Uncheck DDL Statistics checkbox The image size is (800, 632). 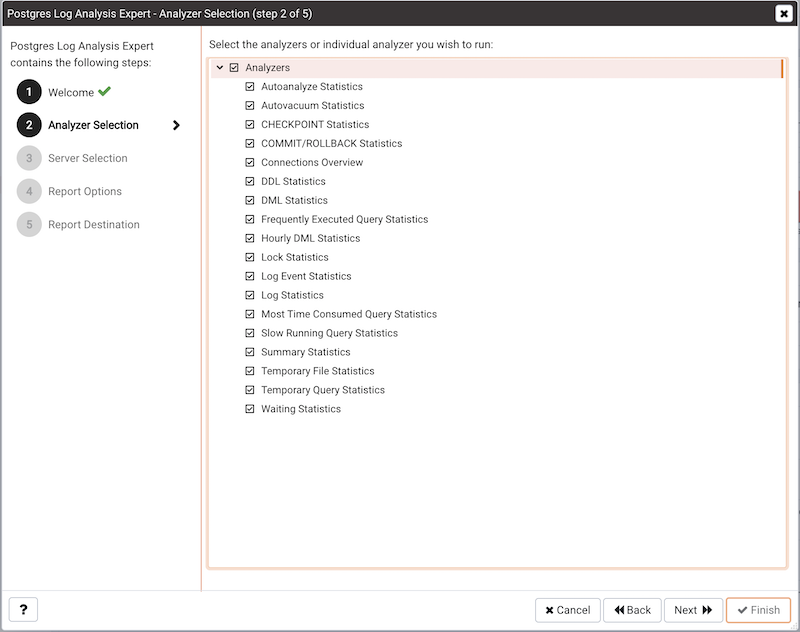[249, 181]
